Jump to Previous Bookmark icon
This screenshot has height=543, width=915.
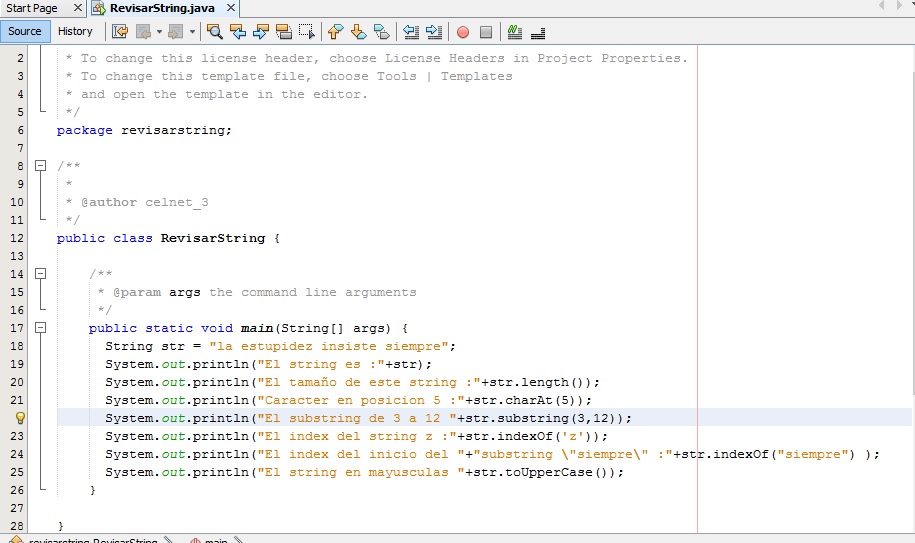(x=336, y=32)
